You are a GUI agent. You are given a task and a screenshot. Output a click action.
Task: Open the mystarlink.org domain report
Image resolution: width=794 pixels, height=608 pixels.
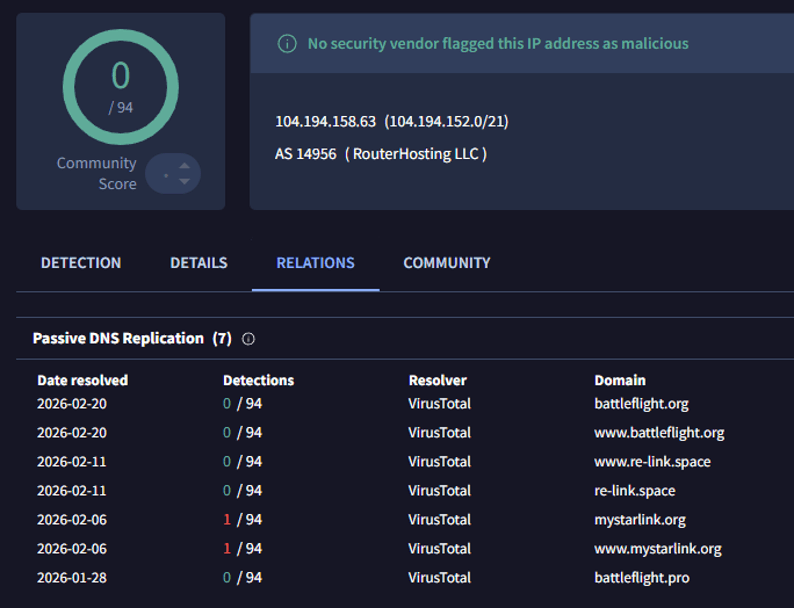[x=639, y=520]
